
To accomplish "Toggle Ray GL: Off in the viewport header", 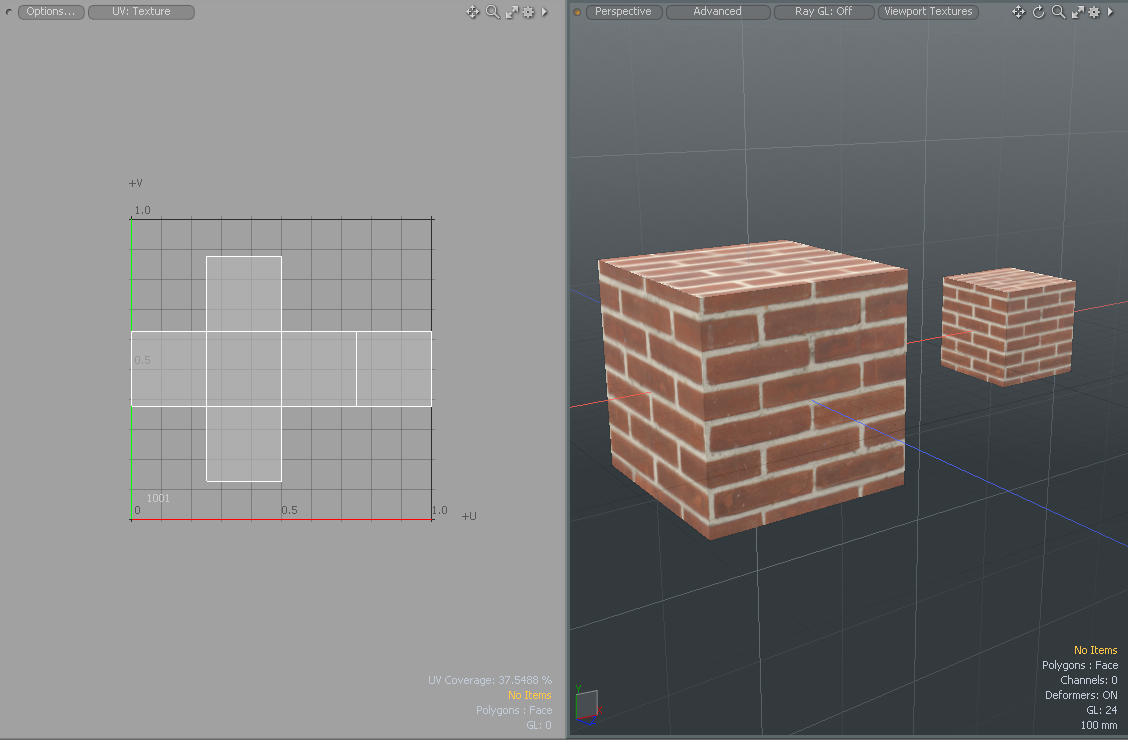I will 823,12.
